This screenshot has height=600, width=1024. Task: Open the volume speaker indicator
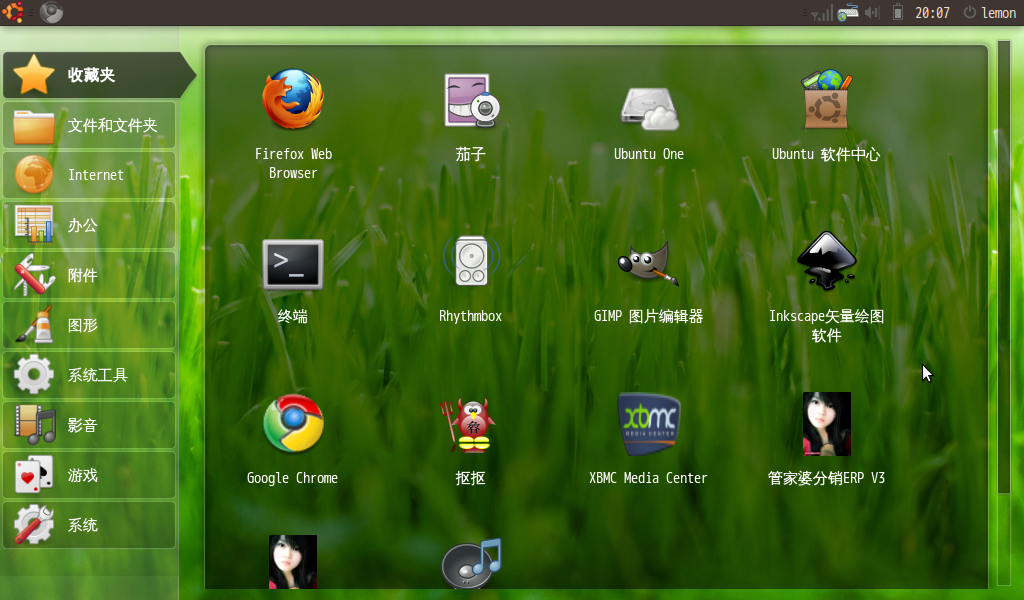[872, 12]
